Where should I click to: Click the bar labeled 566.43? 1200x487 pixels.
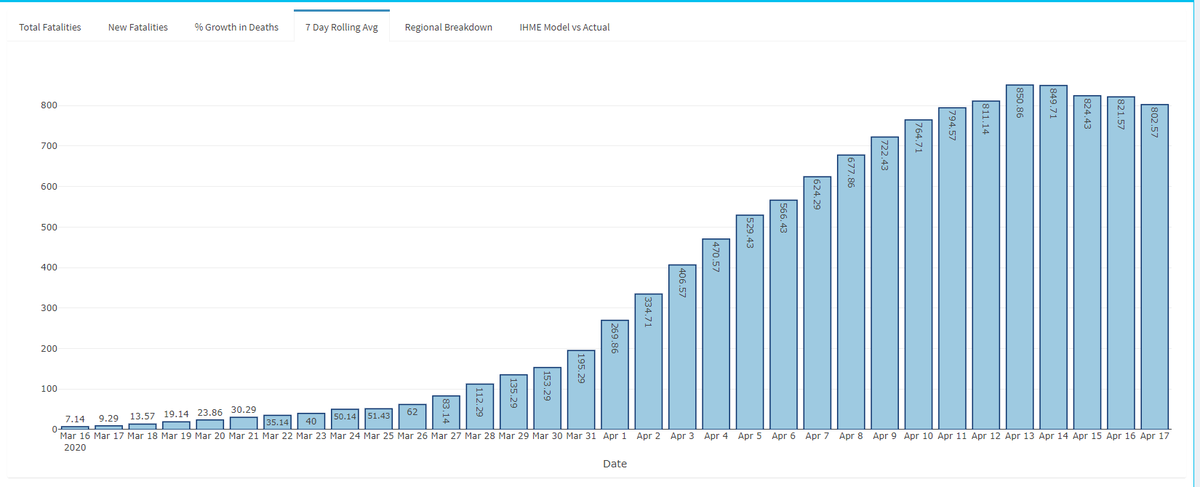[784, 314]
